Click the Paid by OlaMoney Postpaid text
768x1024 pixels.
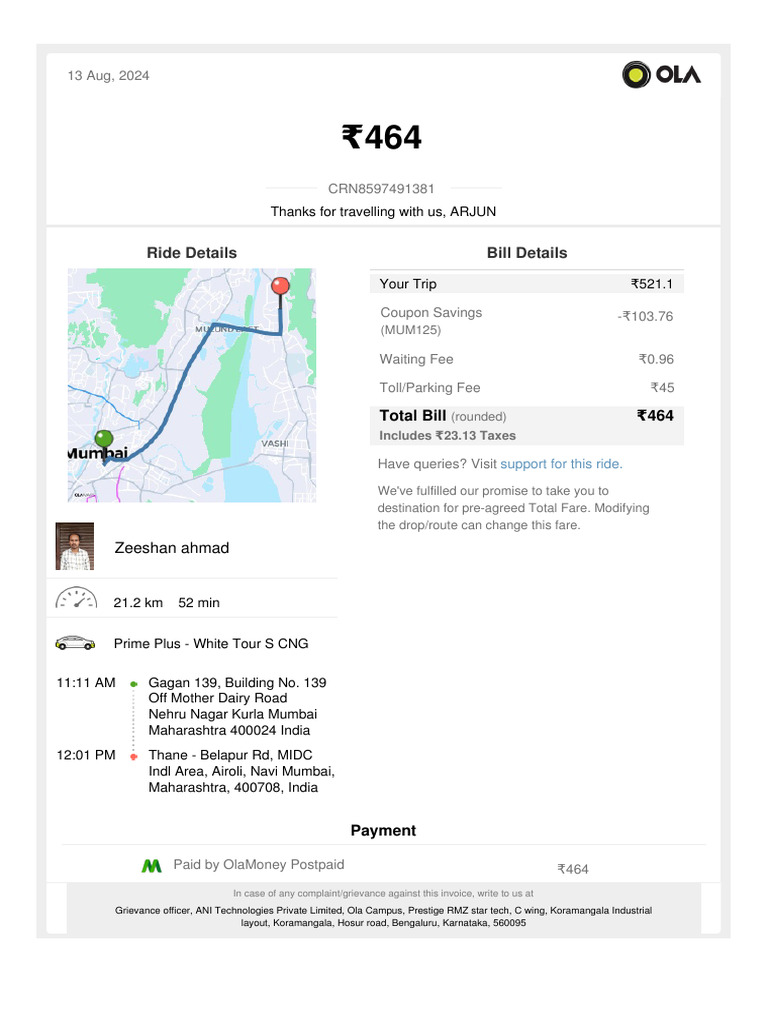[259, 864]
